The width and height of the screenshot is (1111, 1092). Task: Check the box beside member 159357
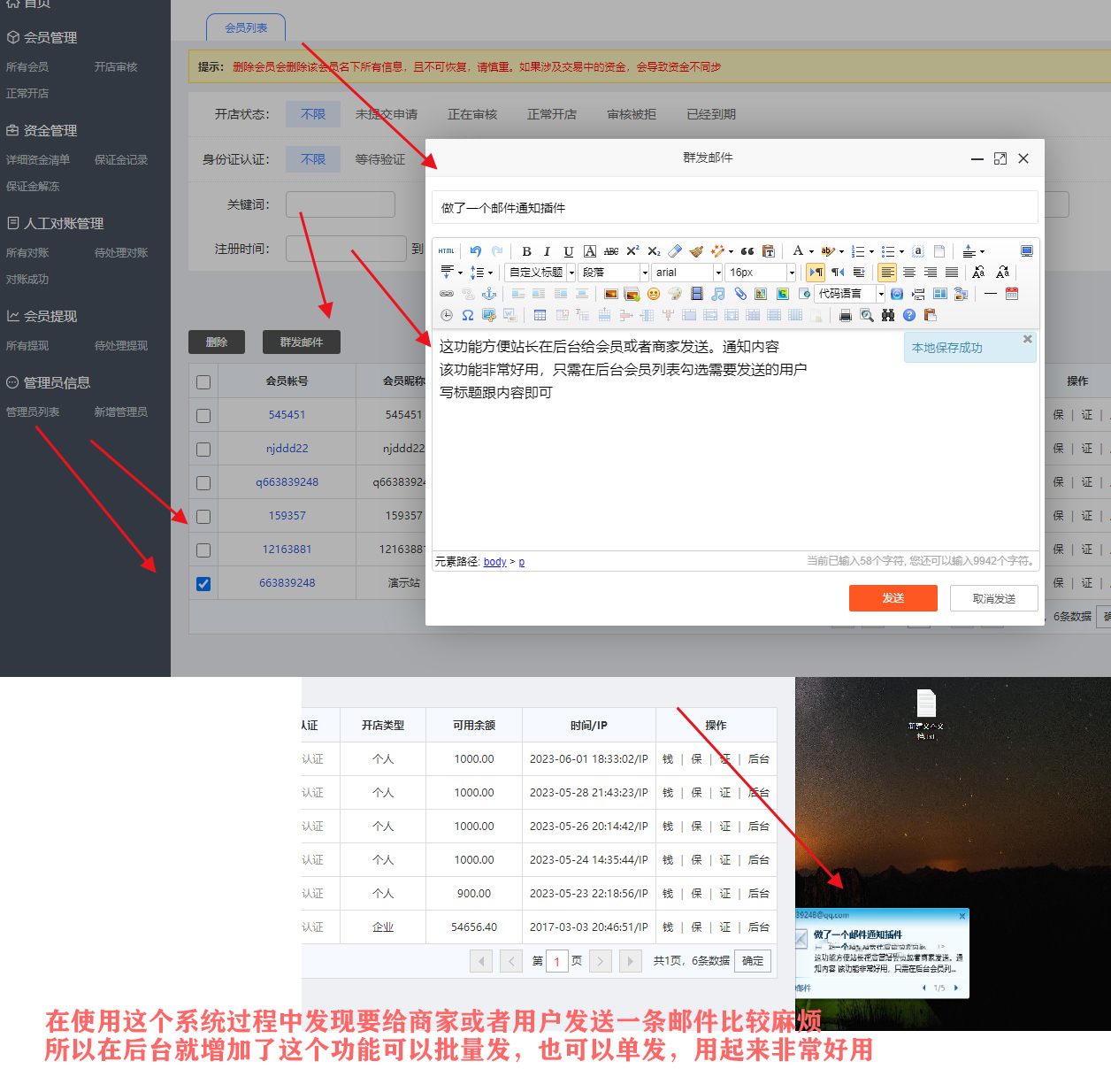(203, 515)
